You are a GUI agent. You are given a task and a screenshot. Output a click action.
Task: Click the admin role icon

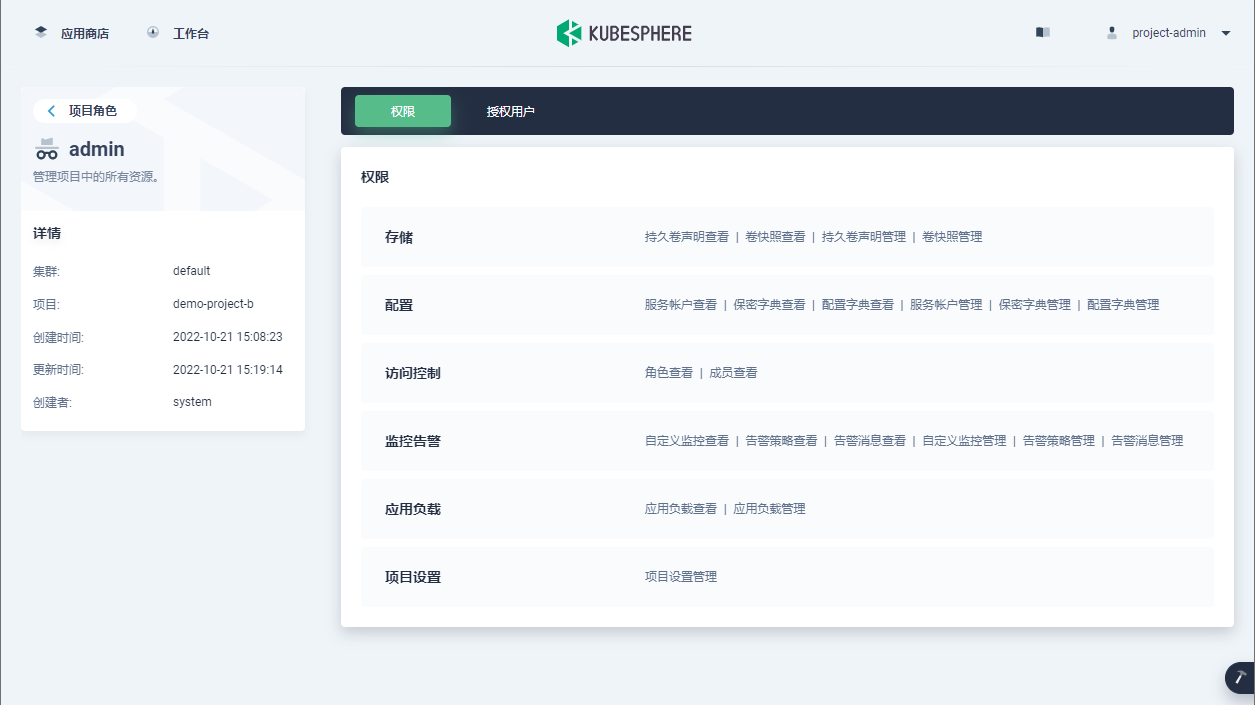(x=47, y=149)
